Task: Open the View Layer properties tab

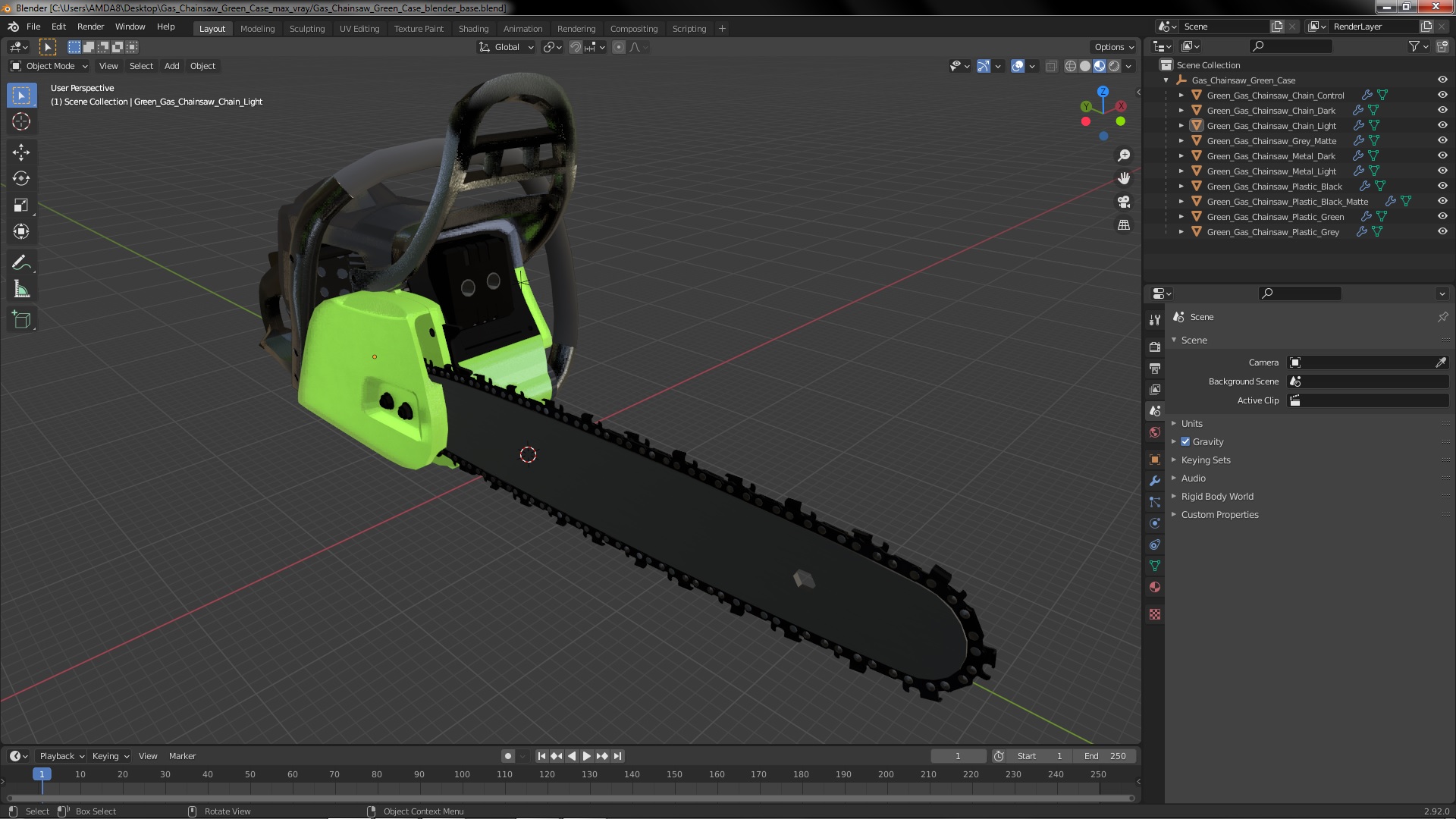Action: pos(1155,389)
